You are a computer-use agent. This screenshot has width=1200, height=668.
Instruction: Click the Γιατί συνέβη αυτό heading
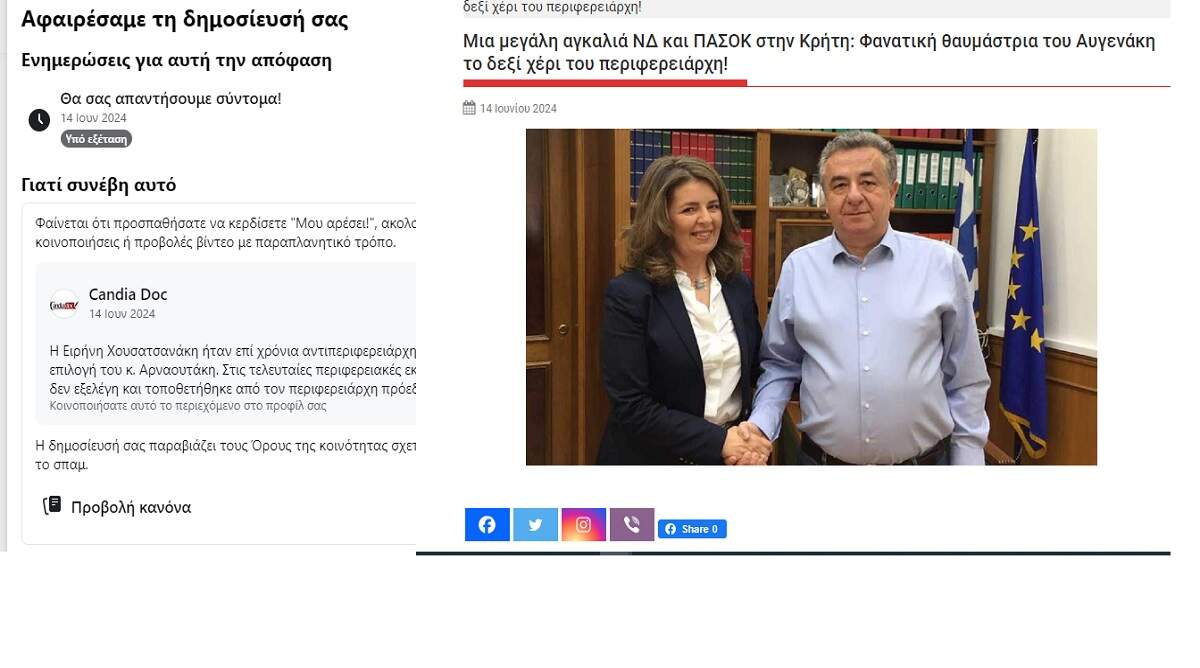99,185
